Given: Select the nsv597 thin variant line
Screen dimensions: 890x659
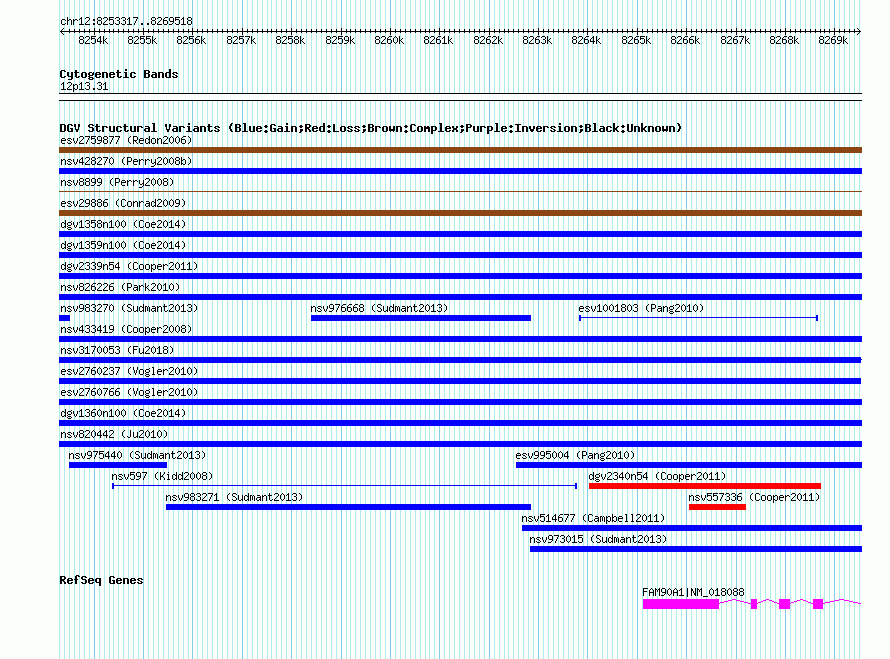Looking at the screenshot, I should click(344, 486).
